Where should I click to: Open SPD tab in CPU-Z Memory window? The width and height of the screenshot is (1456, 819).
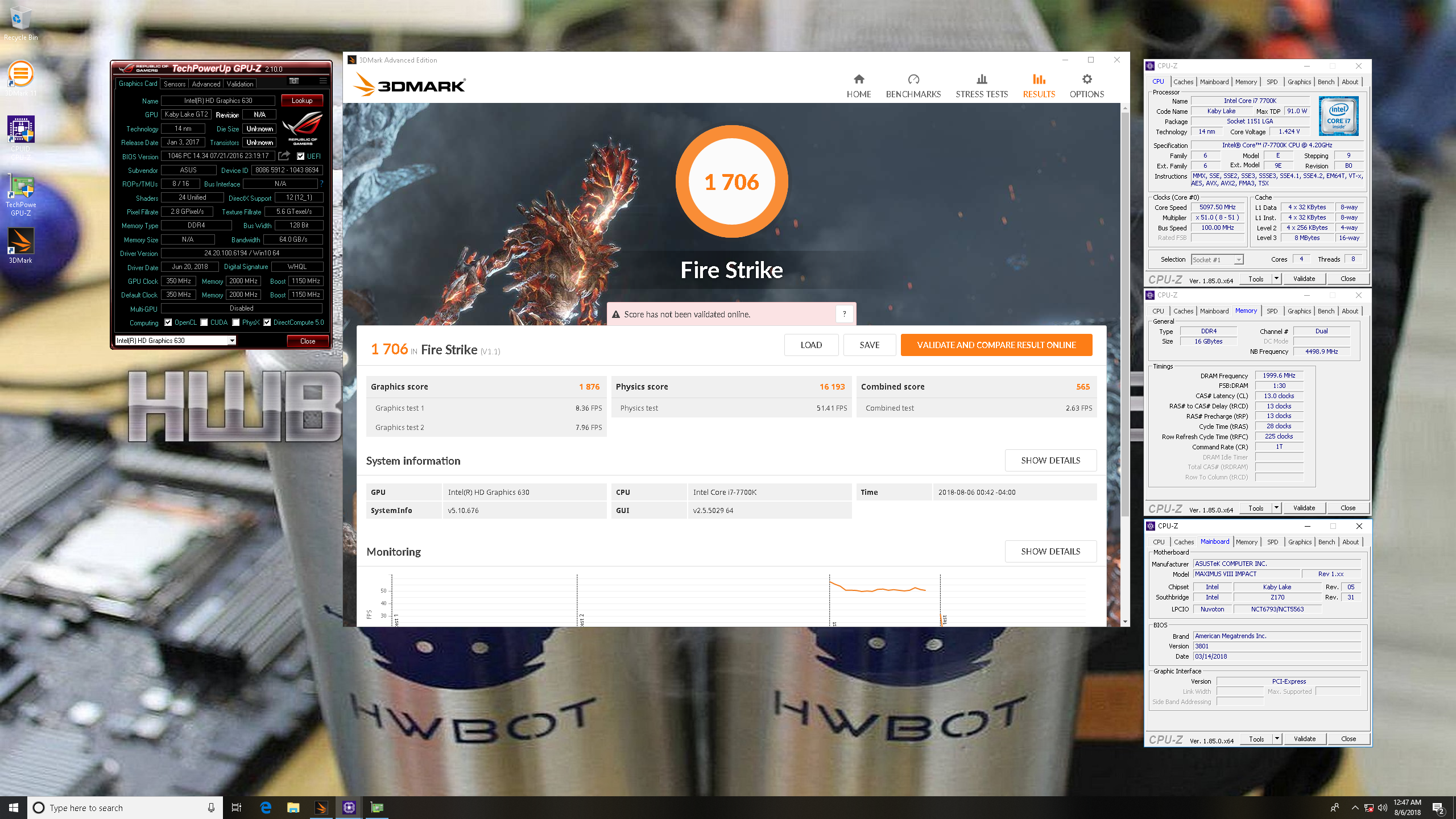[1272, 311]
